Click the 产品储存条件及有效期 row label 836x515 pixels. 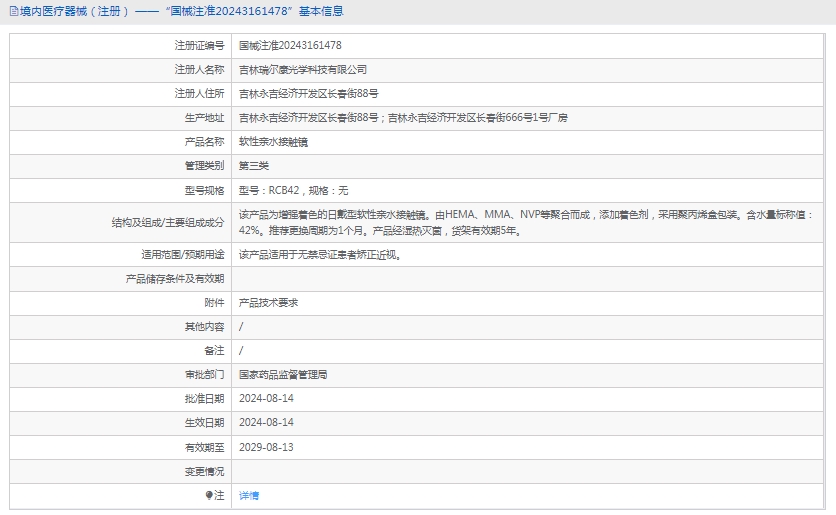(x=174, y=279)
